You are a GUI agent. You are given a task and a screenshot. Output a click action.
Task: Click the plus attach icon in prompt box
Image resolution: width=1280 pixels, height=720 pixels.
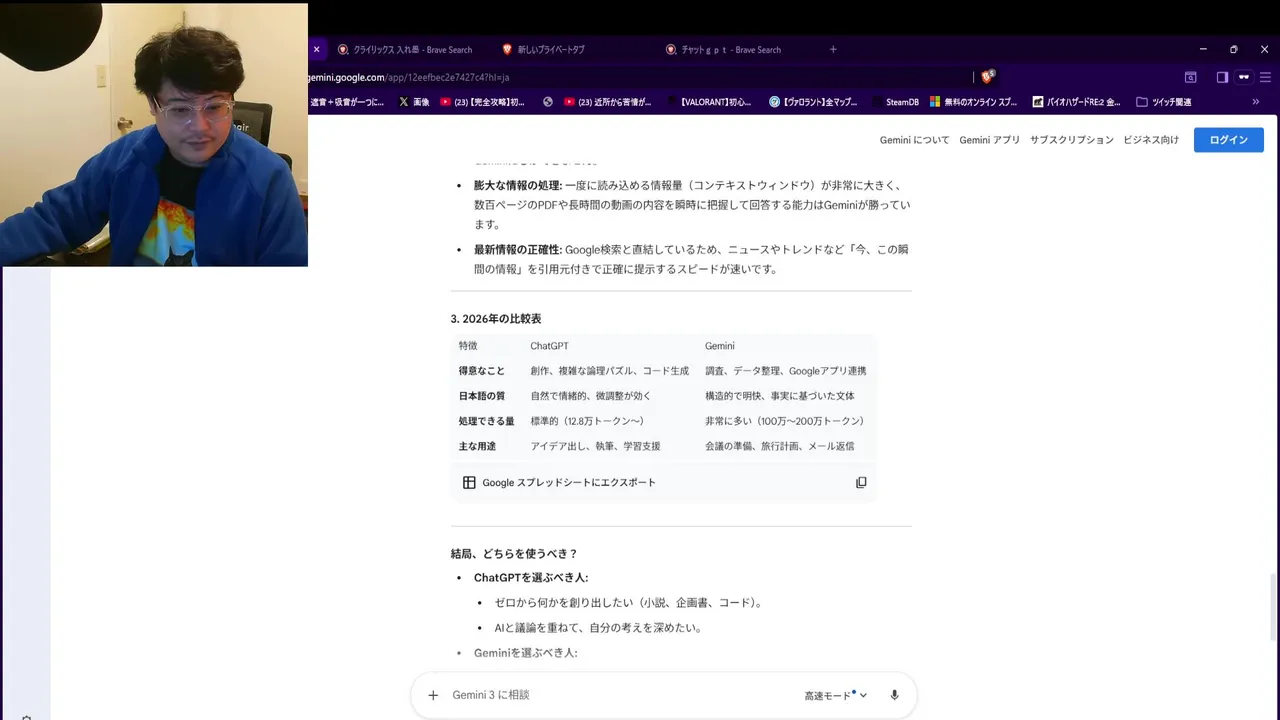433,695
